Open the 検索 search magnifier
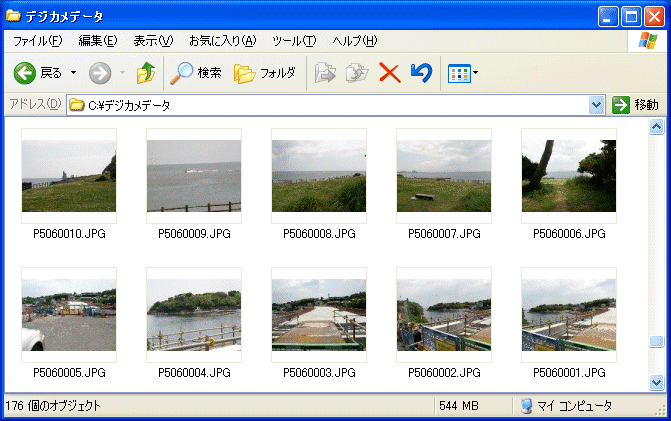 click(x=181, y=73)
